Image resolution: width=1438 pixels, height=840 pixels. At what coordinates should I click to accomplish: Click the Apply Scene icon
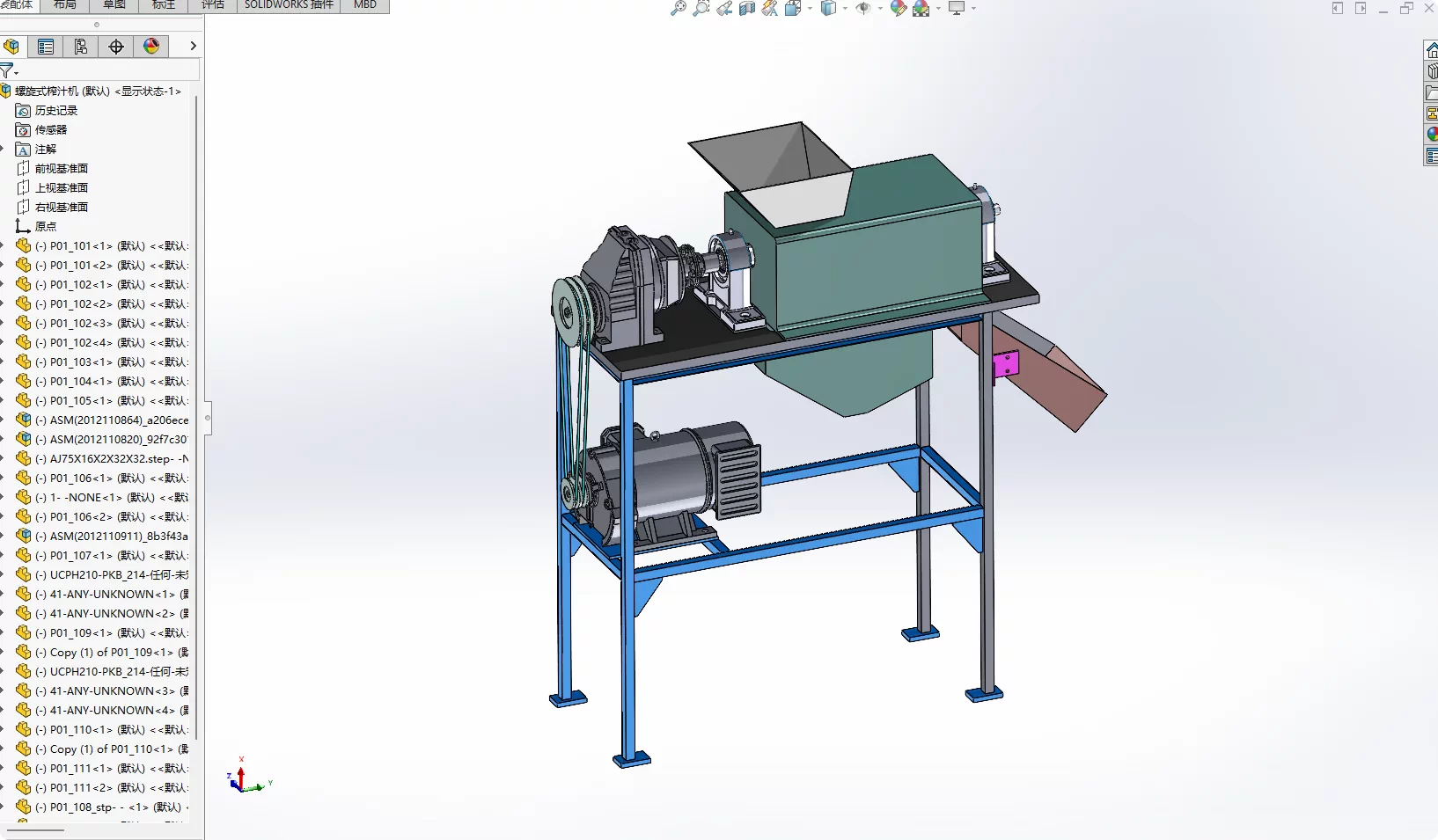[x=921, y=8]
